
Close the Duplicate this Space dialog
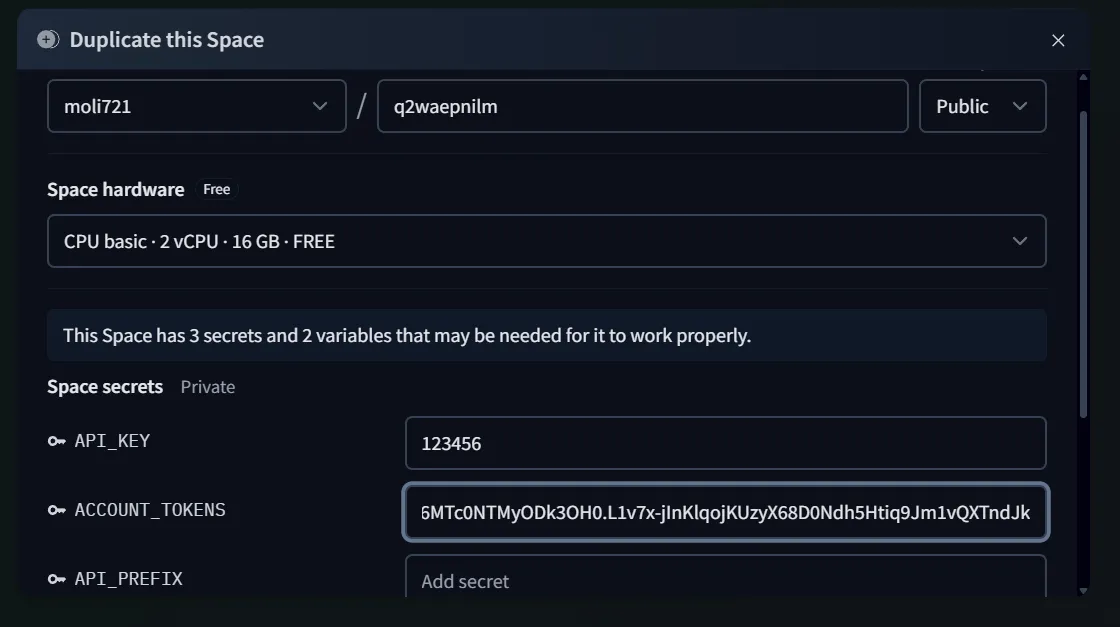(1058, 40)
